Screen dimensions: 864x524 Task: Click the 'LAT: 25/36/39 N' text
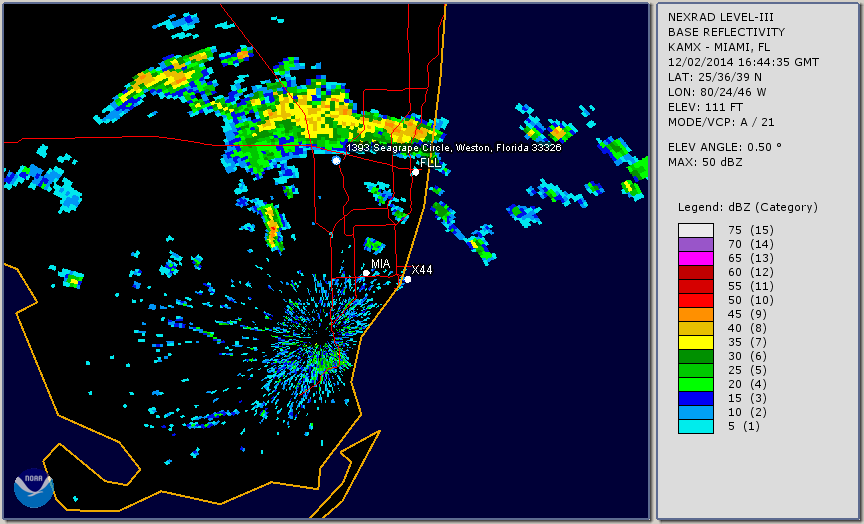coord(715,77)
